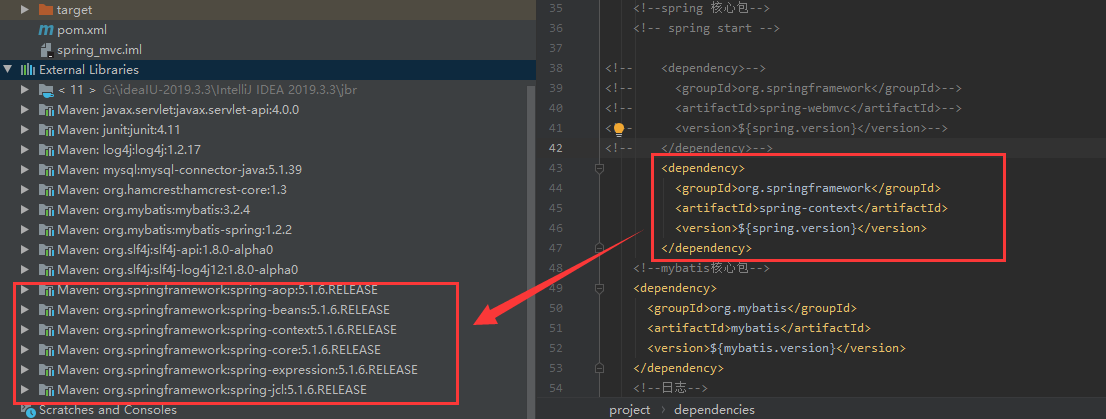The width and height of the screenshot is (1106, 419).
Task: Click the project panel vertical scrollbar
Action: [531, 243]
